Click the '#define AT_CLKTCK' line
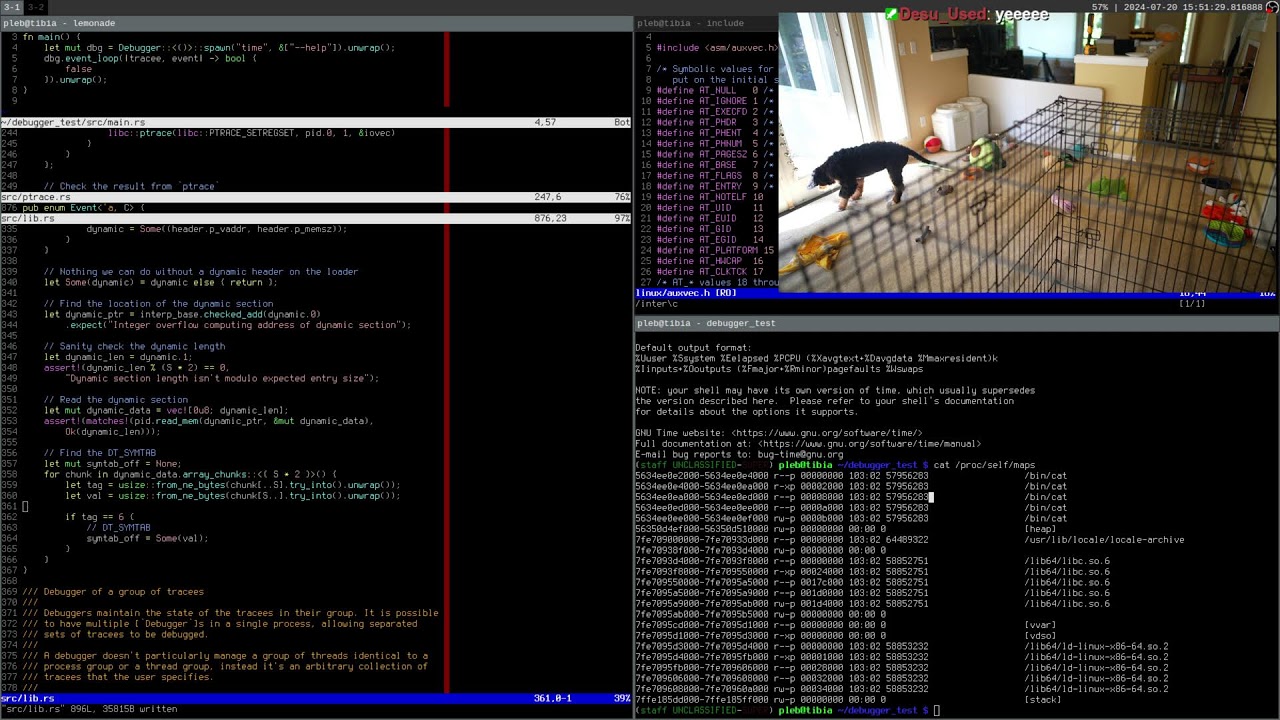This screenshot has width=1280, height=720. pos(710,271)
